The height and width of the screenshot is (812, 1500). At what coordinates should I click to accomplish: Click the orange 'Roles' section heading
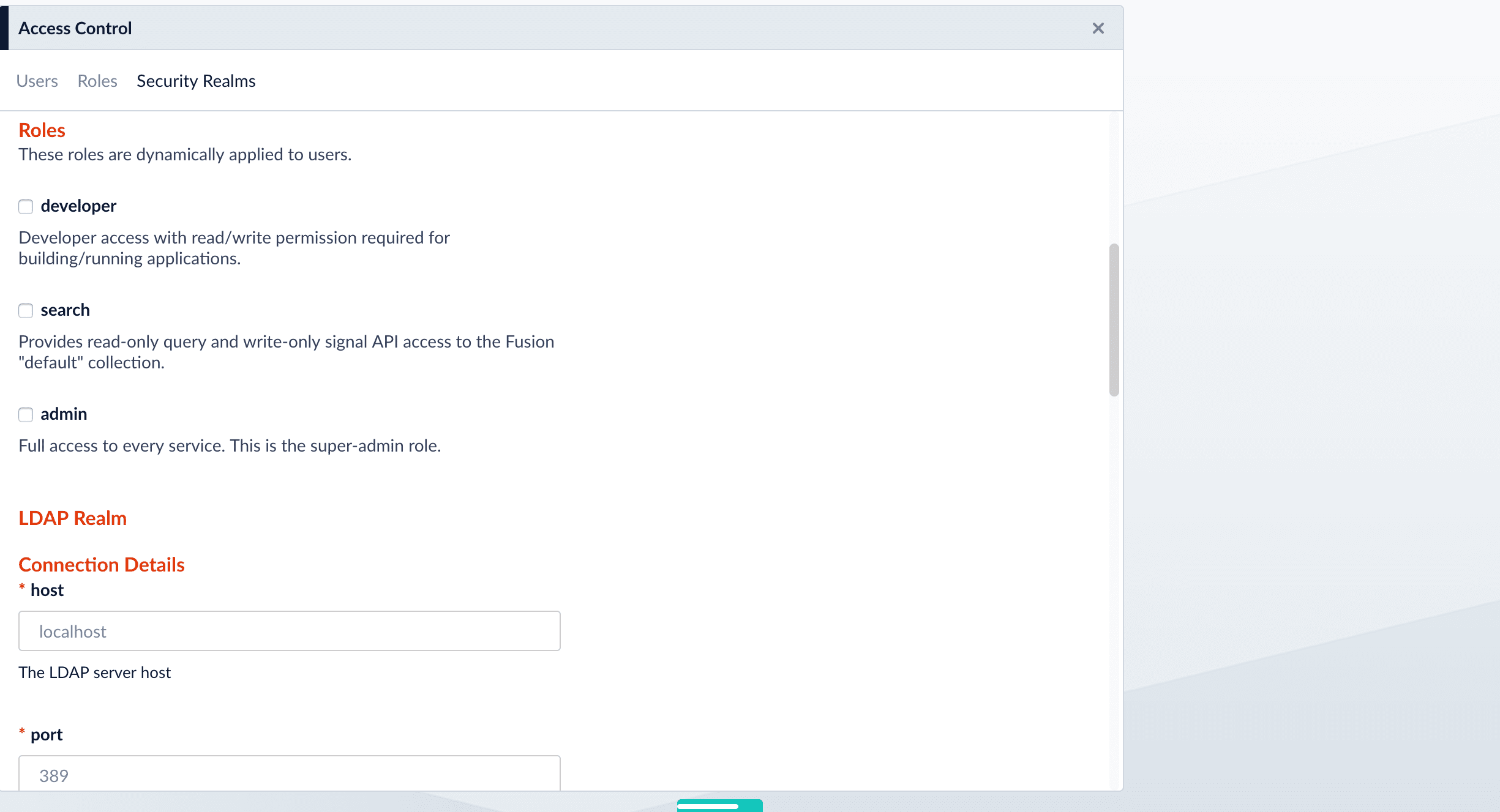point(42,130)
